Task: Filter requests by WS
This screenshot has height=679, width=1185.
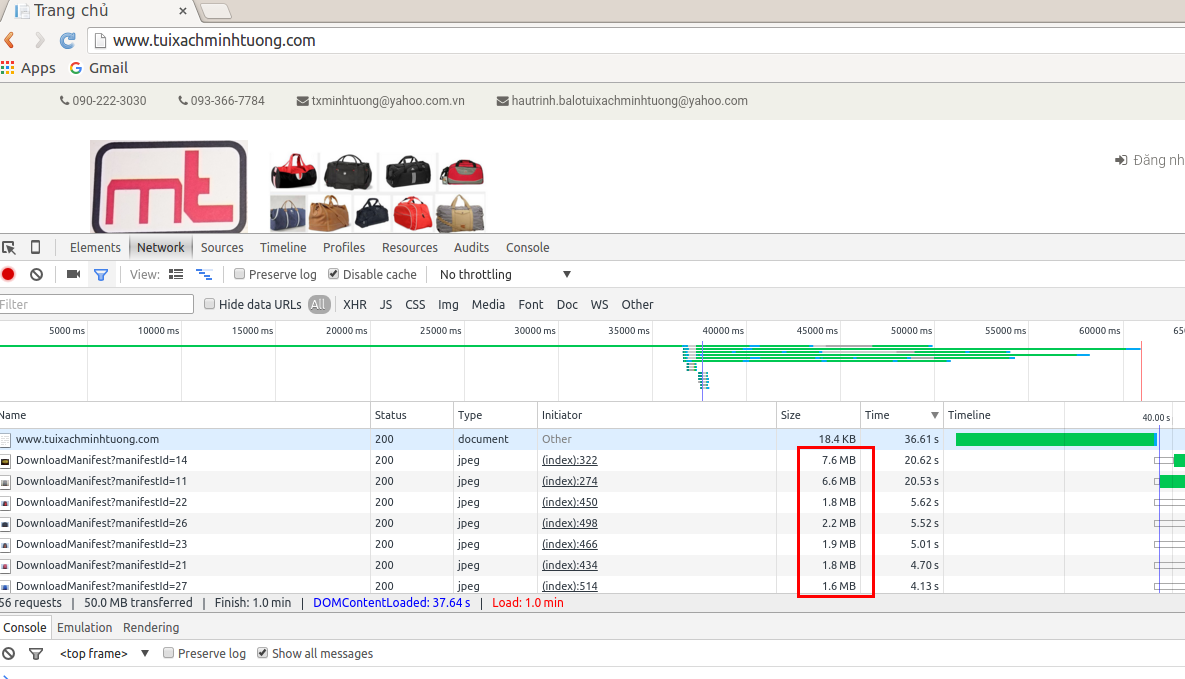Action: 599,305
